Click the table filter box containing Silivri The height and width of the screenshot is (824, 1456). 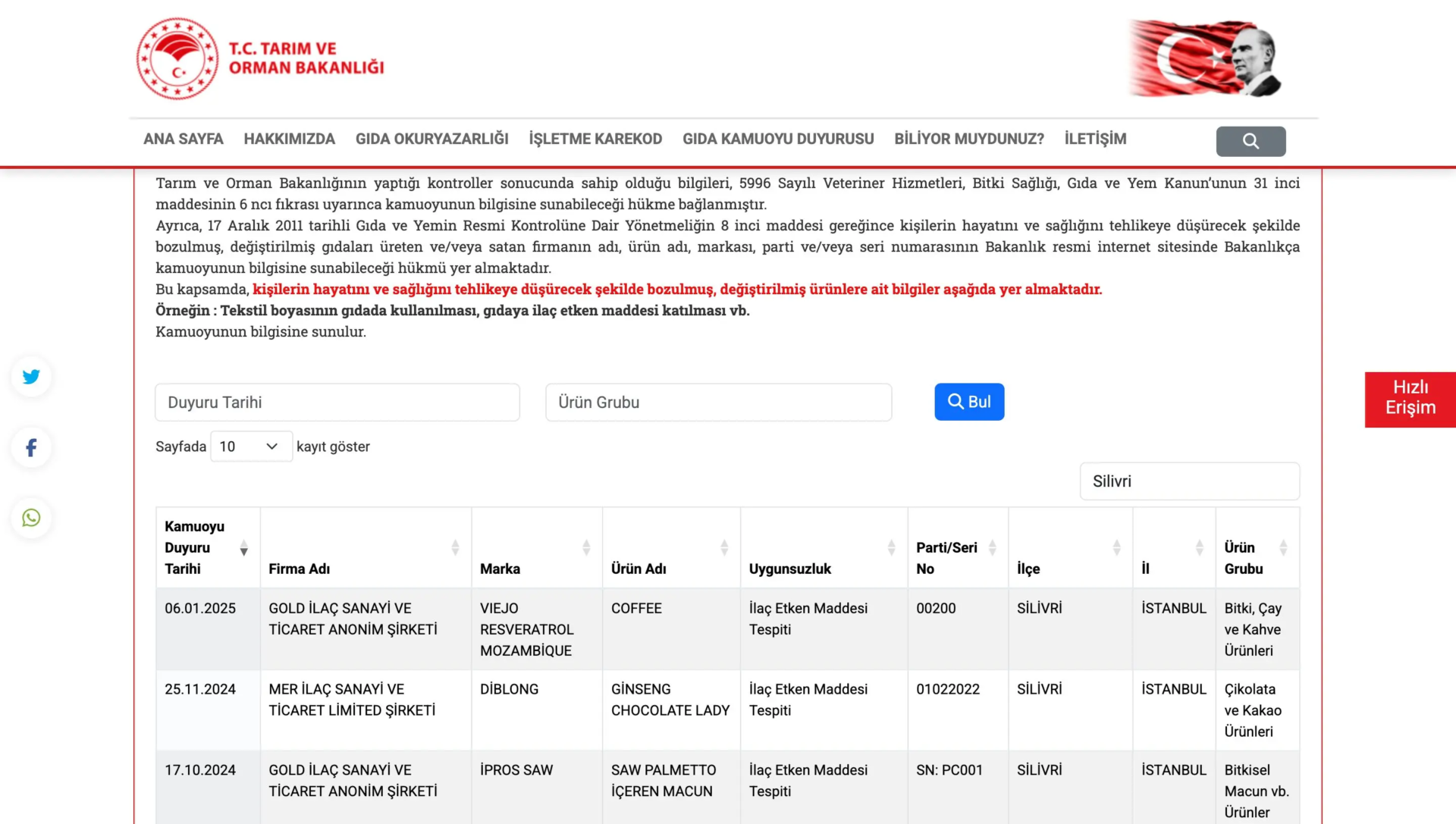point(1189,481)
